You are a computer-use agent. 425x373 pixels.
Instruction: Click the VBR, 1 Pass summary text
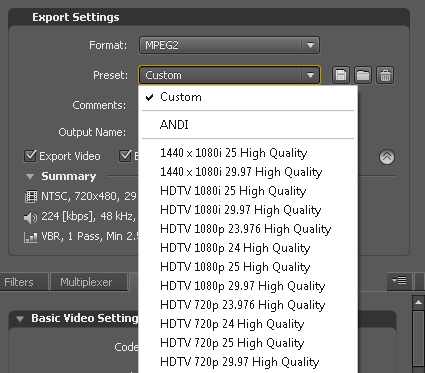coord(91,236)
